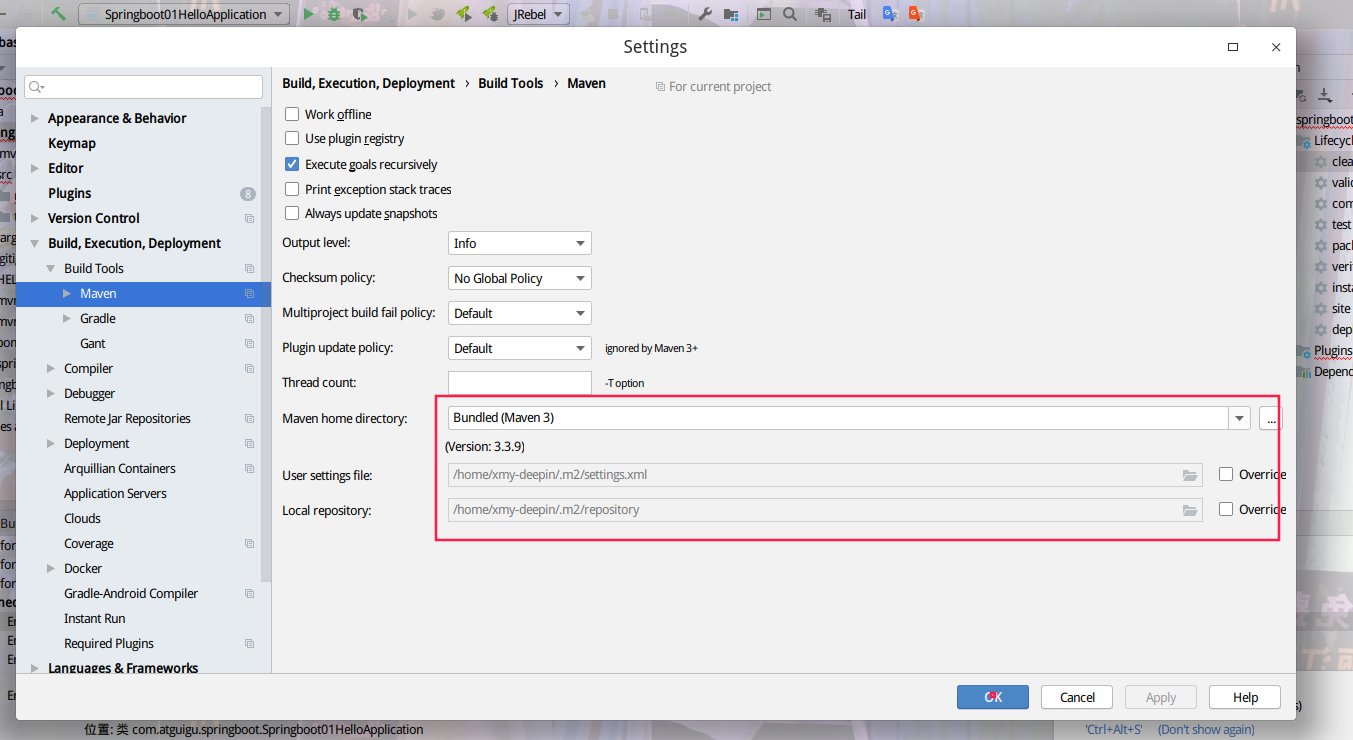Click the Help button
This screenshot has height=740, width=1353.
(x=1245, y=697)
